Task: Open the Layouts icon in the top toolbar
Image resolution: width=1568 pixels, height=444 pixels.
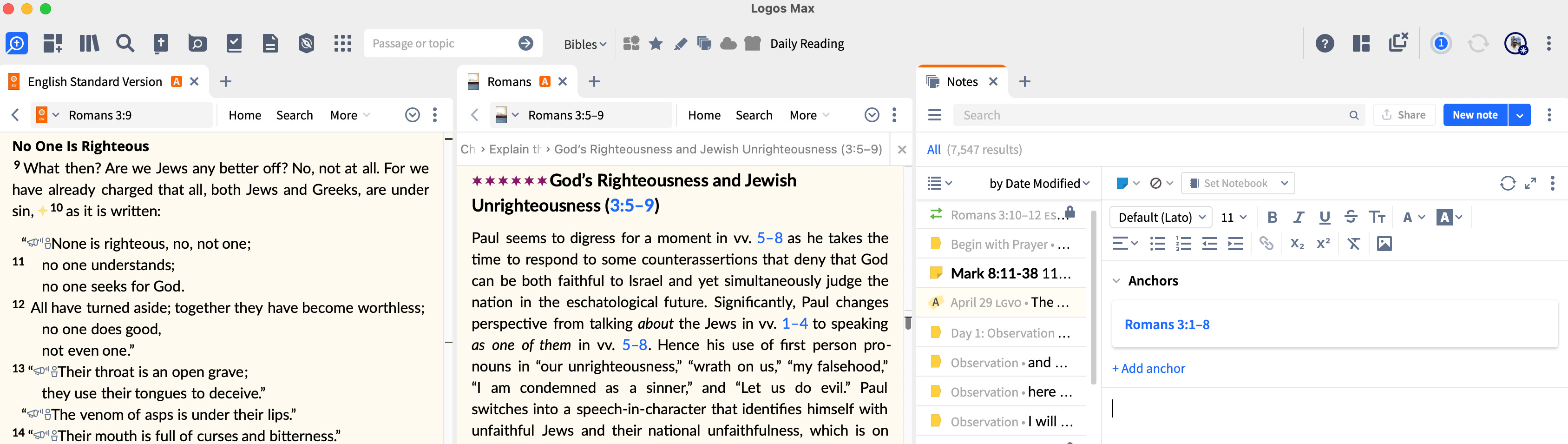Action: click(x=1361, y=43)
